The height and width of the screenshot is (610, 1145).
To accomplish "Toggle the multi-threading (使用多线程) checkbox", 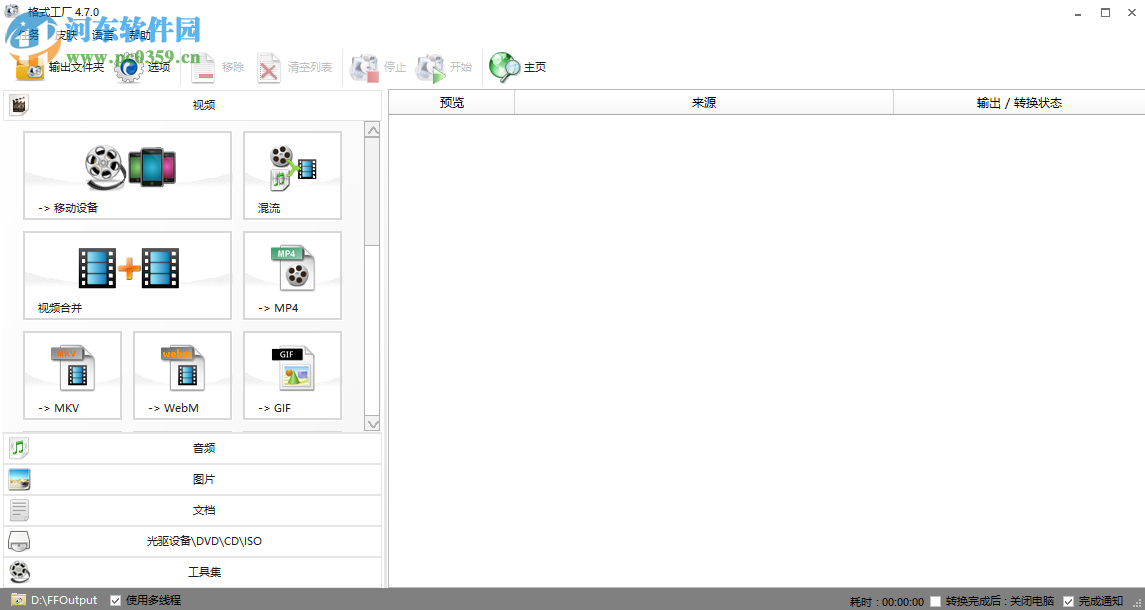I will coord(115,601).
